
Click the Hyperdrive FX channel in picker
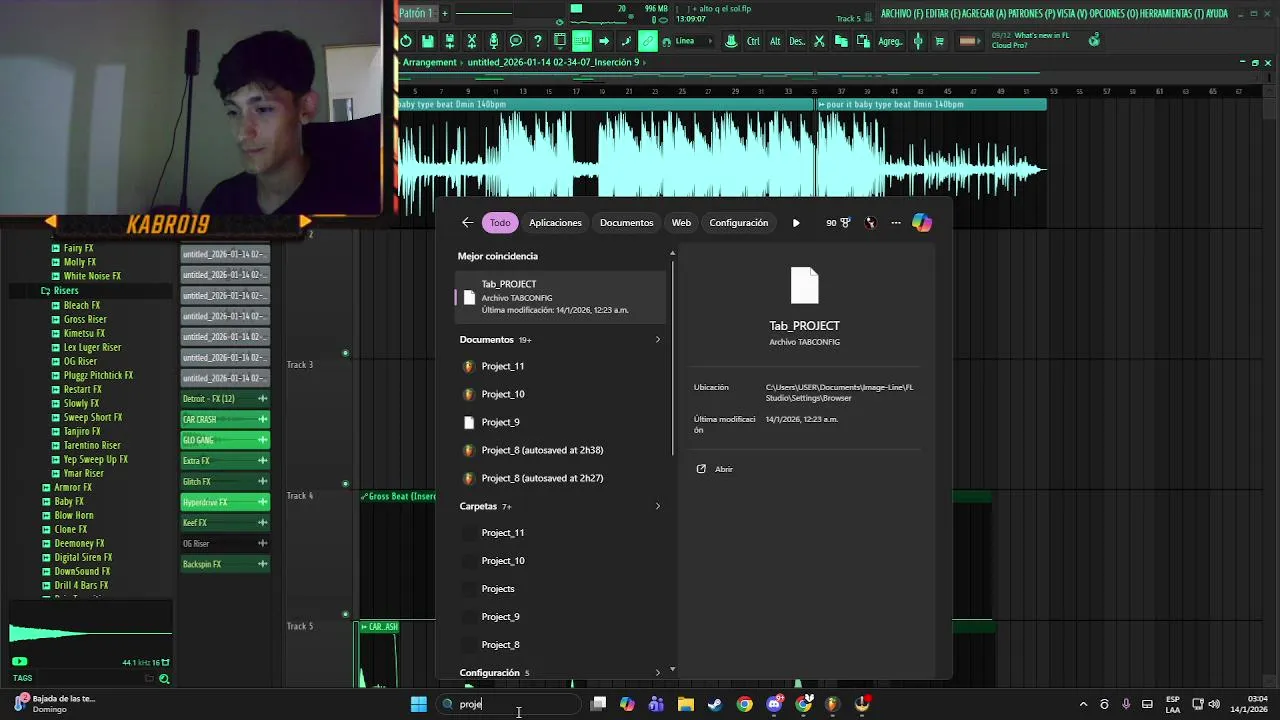tap(224, 502)
